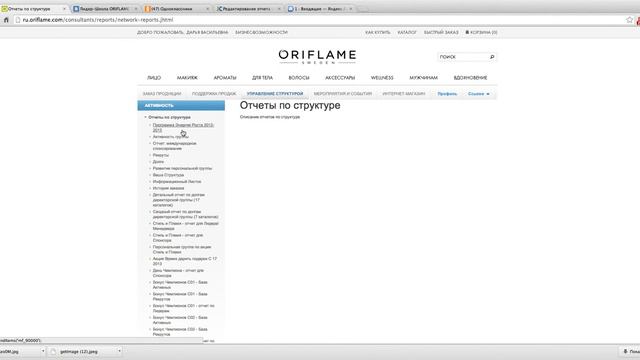Image resolution: width=640 pixels, height=360 pixels.
Task: Open the Сводный отчет по долгам report
Action: pos(185,214)
